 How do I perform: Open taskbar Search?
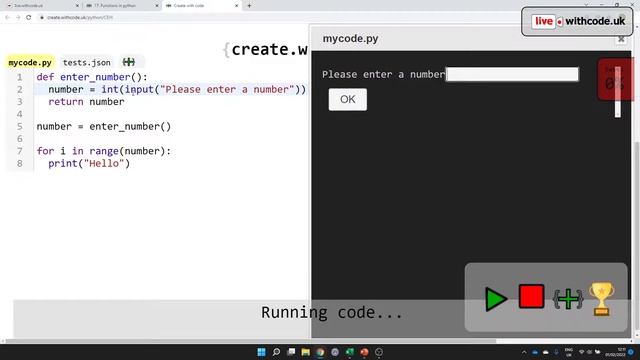276,352
